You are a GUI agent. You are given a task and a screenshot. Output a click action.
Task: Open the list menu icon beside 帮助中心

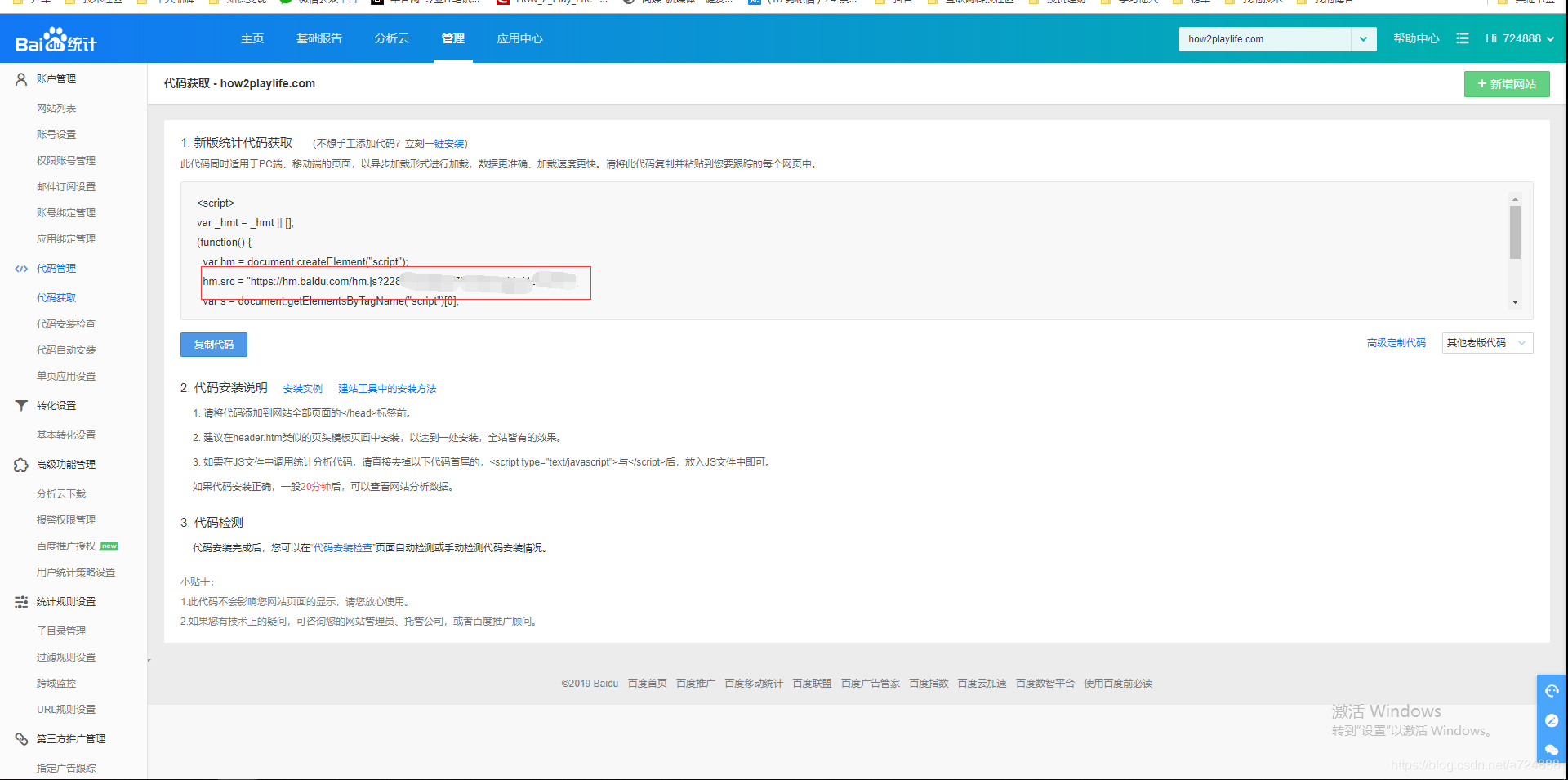pyautogui.click(x=1463, y=38)
